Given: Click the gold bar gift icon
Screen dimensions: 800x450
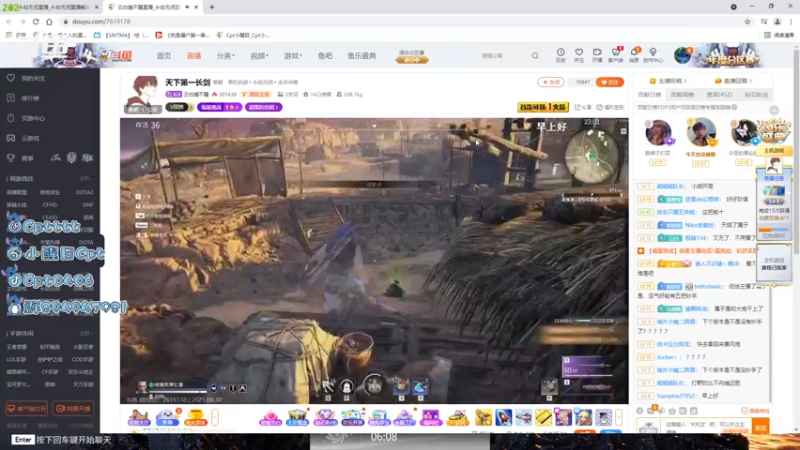Looking at the screenshot, I should click(543, 417).
